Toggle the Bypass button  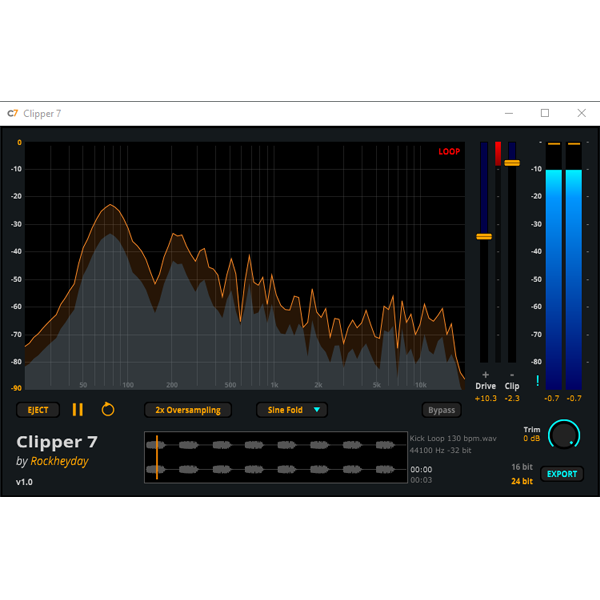pos(442,410)
